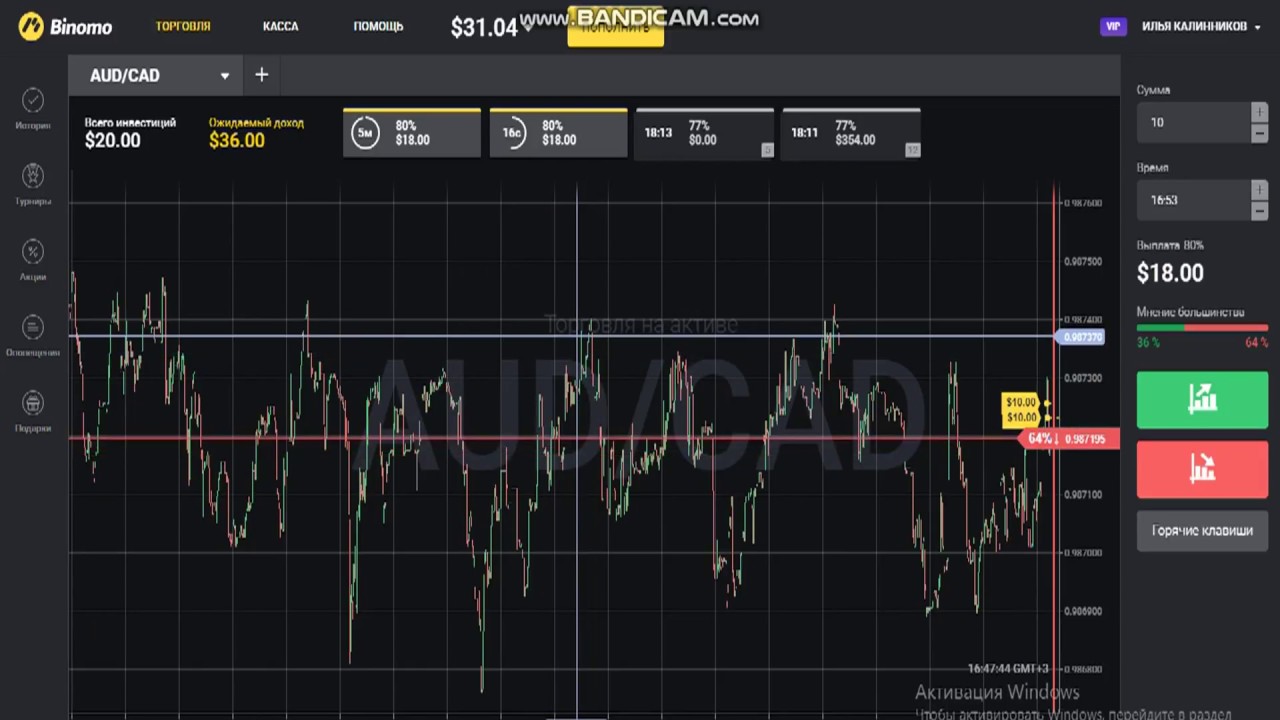Click the 5м timer circle icon

[x=366, y=133]
